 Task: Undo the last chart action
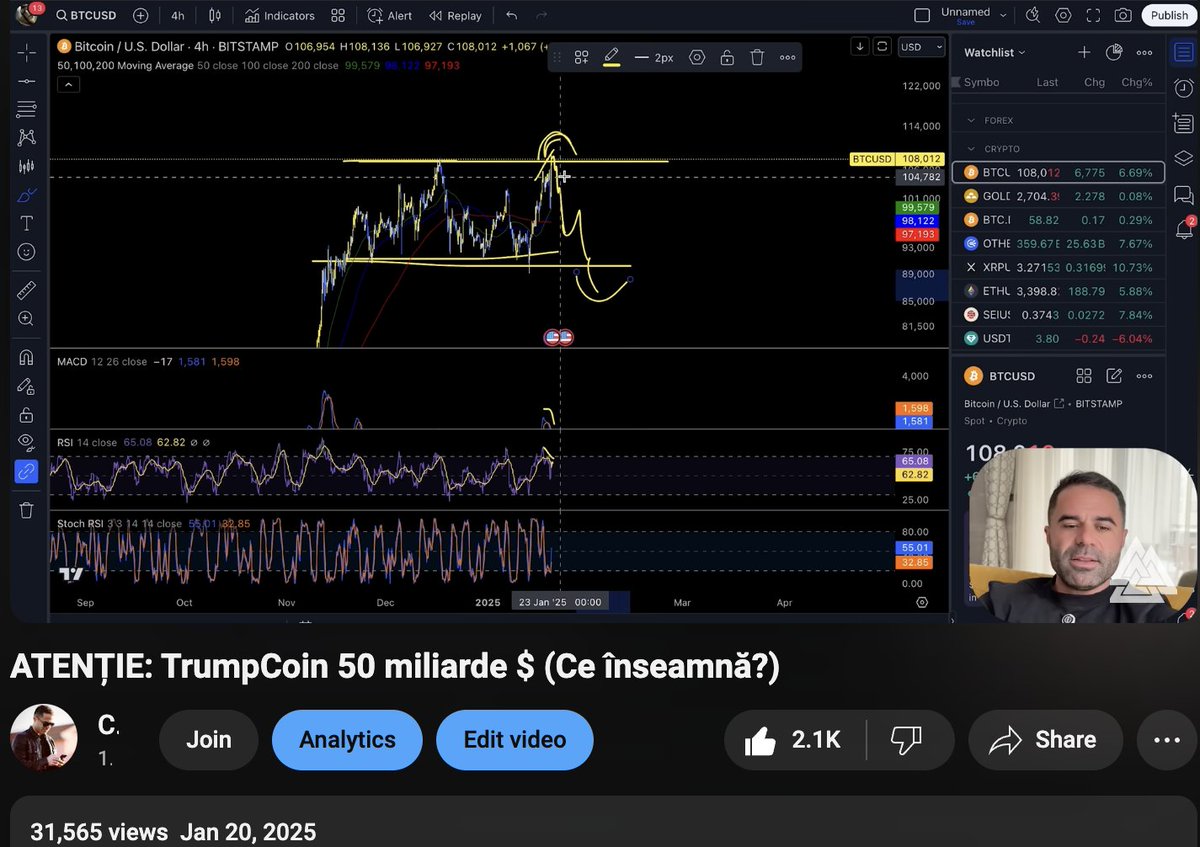pyautogui.click(x=512, y=15)
